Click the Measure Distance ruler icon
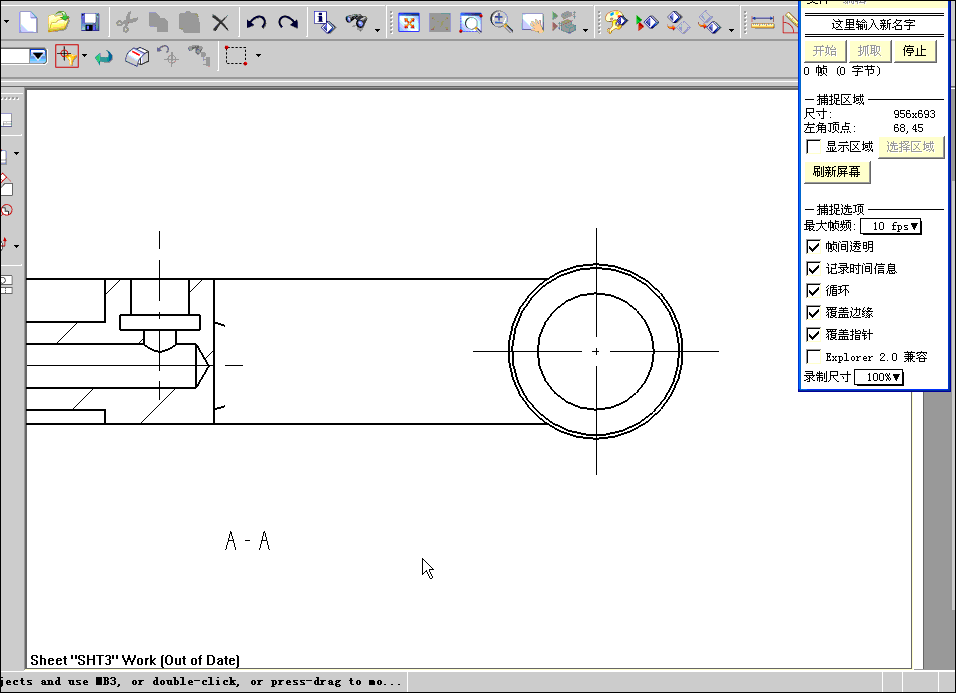Screen dimensions: 956x693 point(762,23)
